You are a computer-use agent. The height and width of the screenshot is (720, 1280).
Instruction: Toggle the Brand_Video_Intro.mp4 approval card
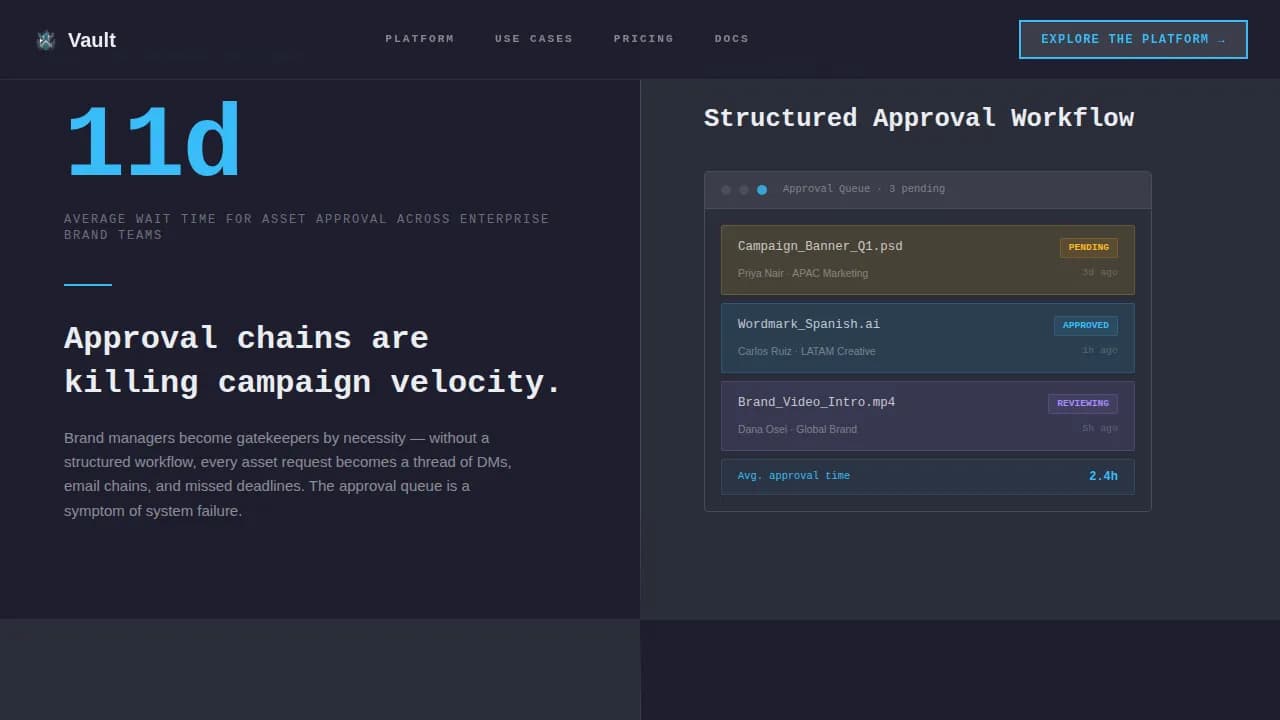pos(927,415)
